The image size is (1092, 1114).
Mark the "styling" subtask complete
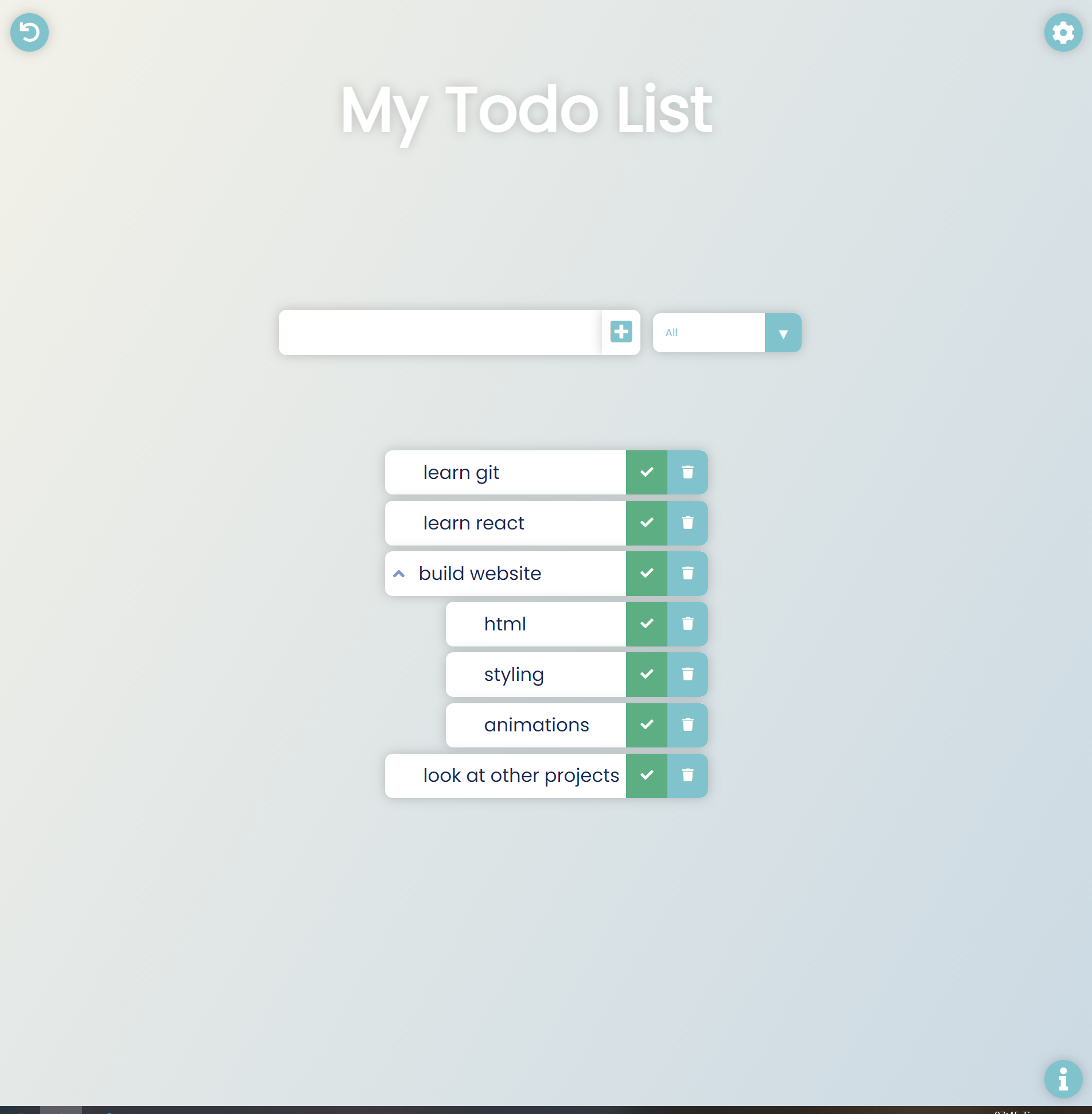point(647,674)
